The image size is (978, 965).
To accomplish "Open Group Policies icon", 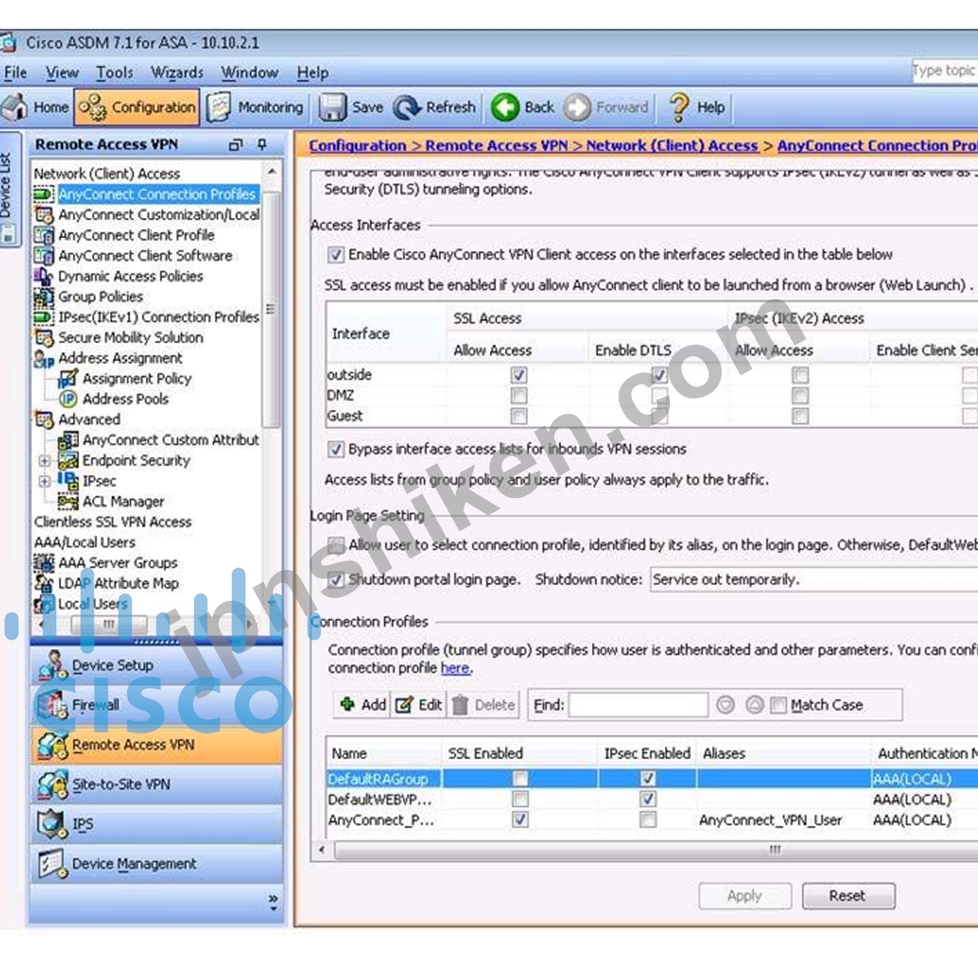I will pyautogui.click(x=44, y=297).
